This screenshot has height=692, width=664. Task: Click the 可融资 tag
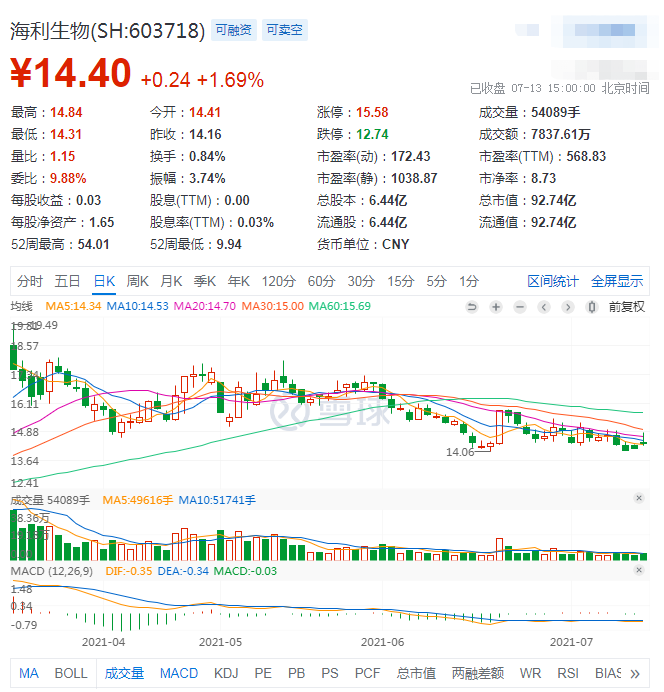point(234,30)
